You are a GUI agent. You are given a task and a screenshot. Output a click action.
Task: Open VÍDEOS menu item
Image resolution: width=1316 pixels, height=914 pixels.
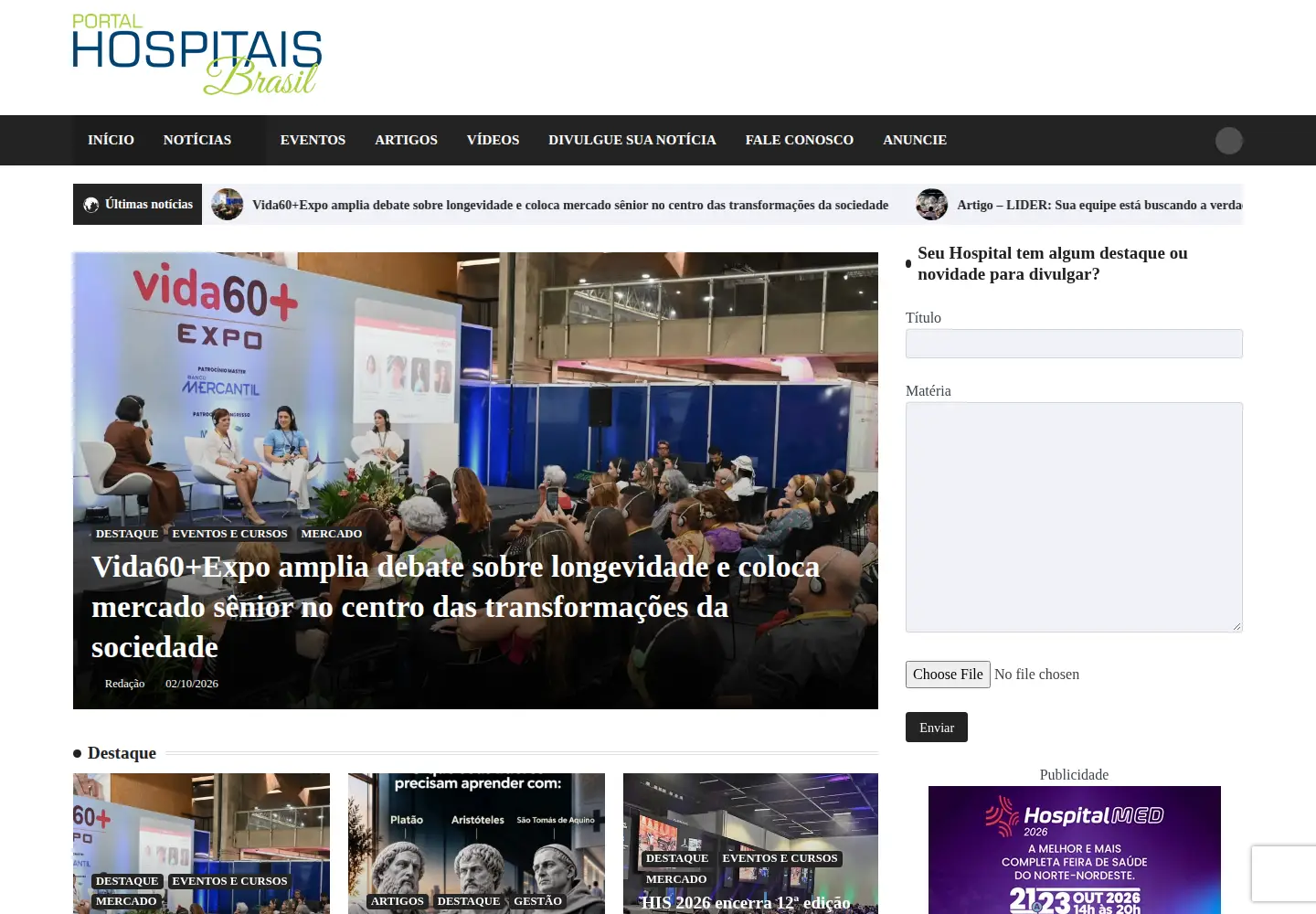(x=493, y=140)
